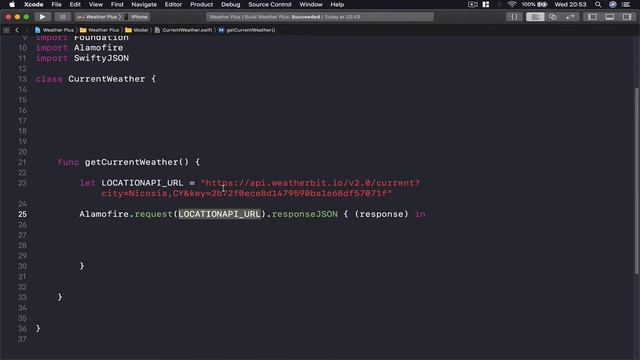Click the weatherbit API URL string
Image resolution: width=640 pixels, height=360 pixels.
(260, 188)
